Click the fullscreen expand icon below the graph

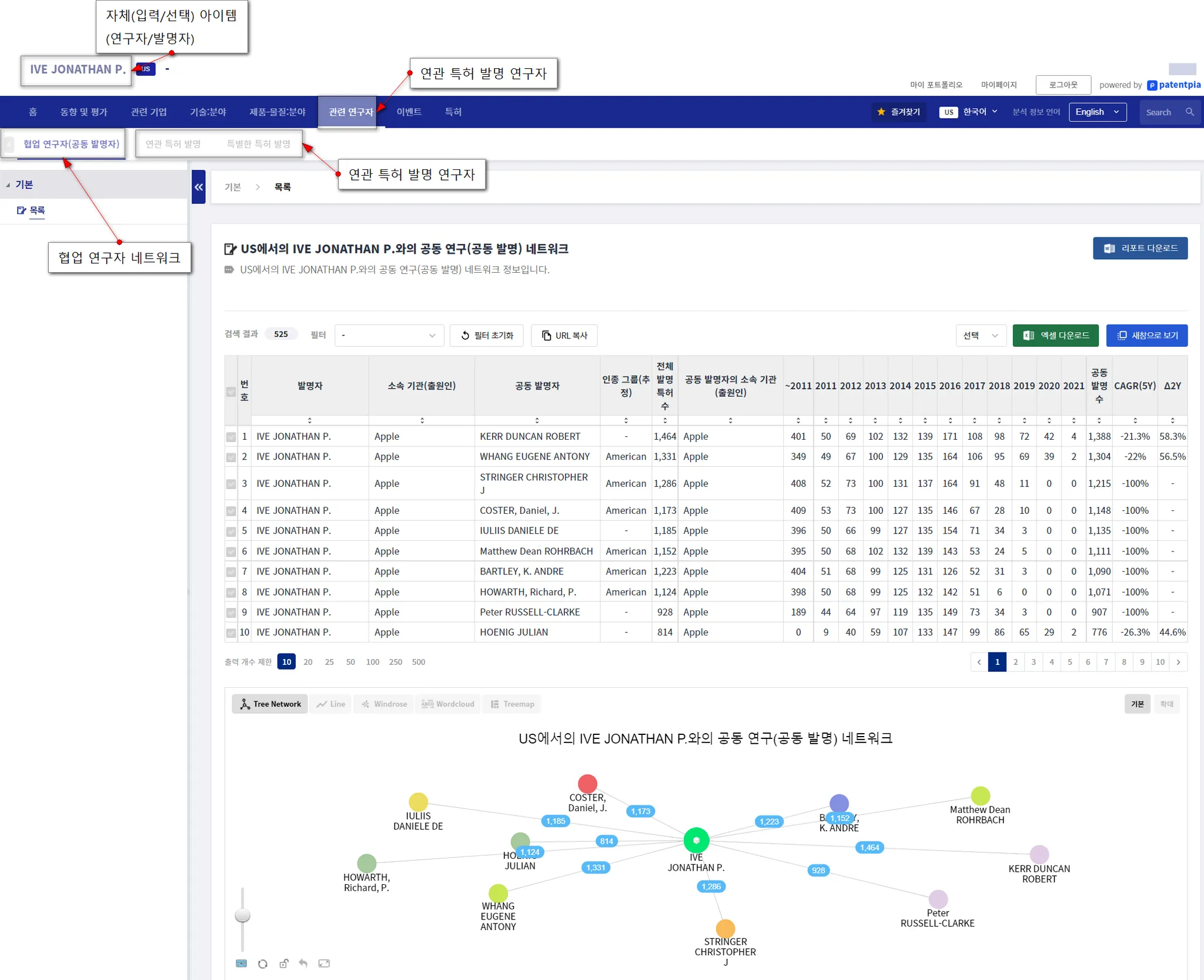[x=324, y=964]
